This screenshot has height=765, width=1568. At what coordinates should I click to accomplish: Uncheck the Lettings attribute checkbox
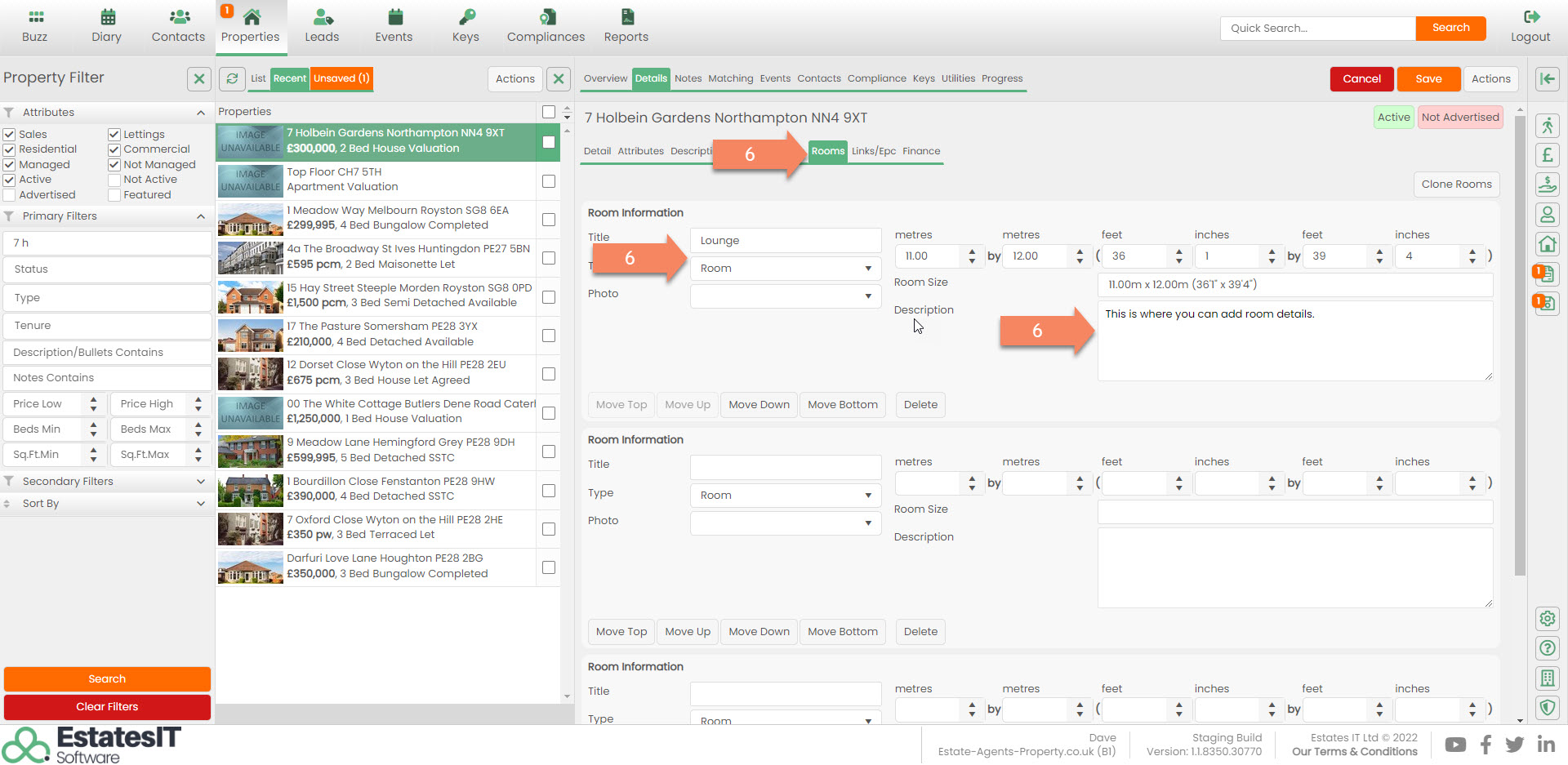pos(114,135)
